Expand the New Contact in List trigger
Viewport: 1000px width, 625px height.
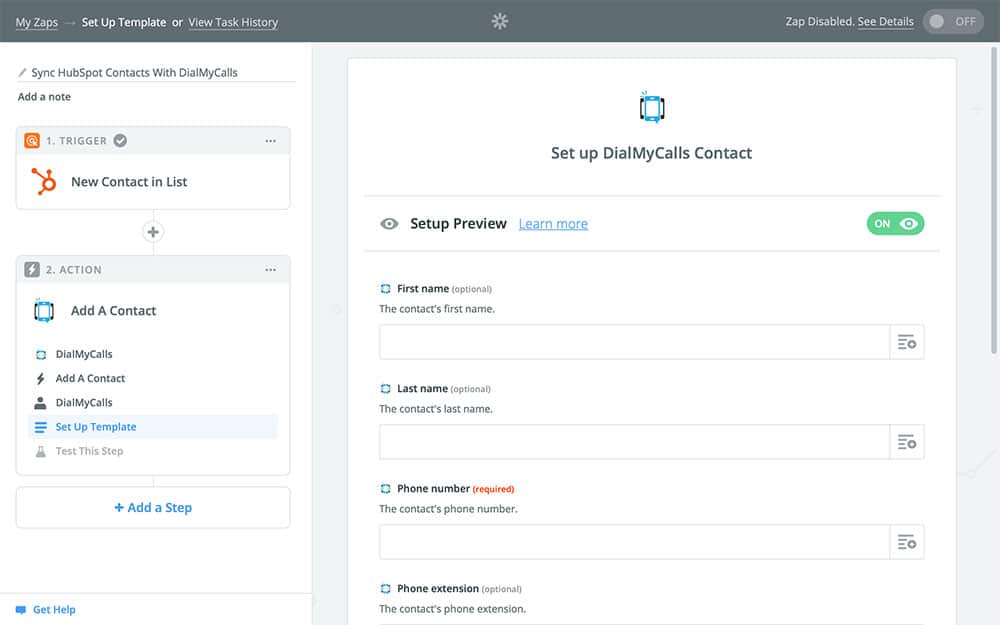coord(129,182)
